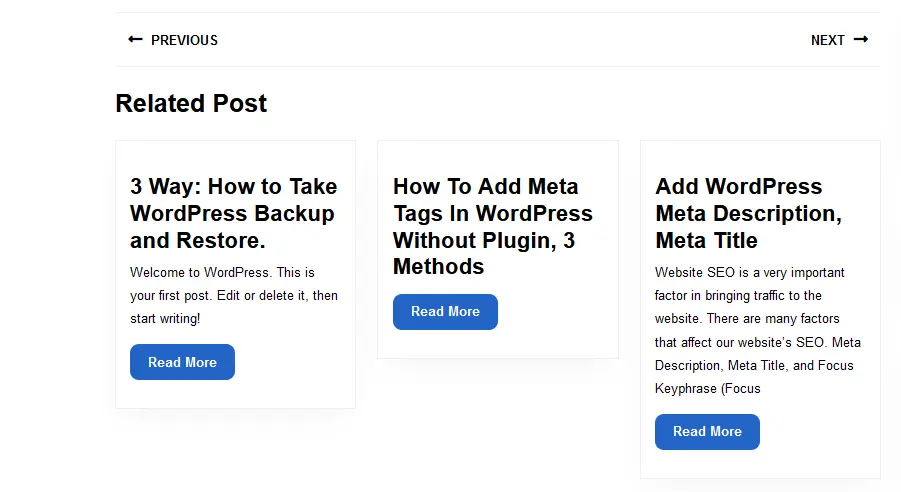Select the WordPress Backup and Restore card
This screenshot has width=901, height=492.
[236, 274]
